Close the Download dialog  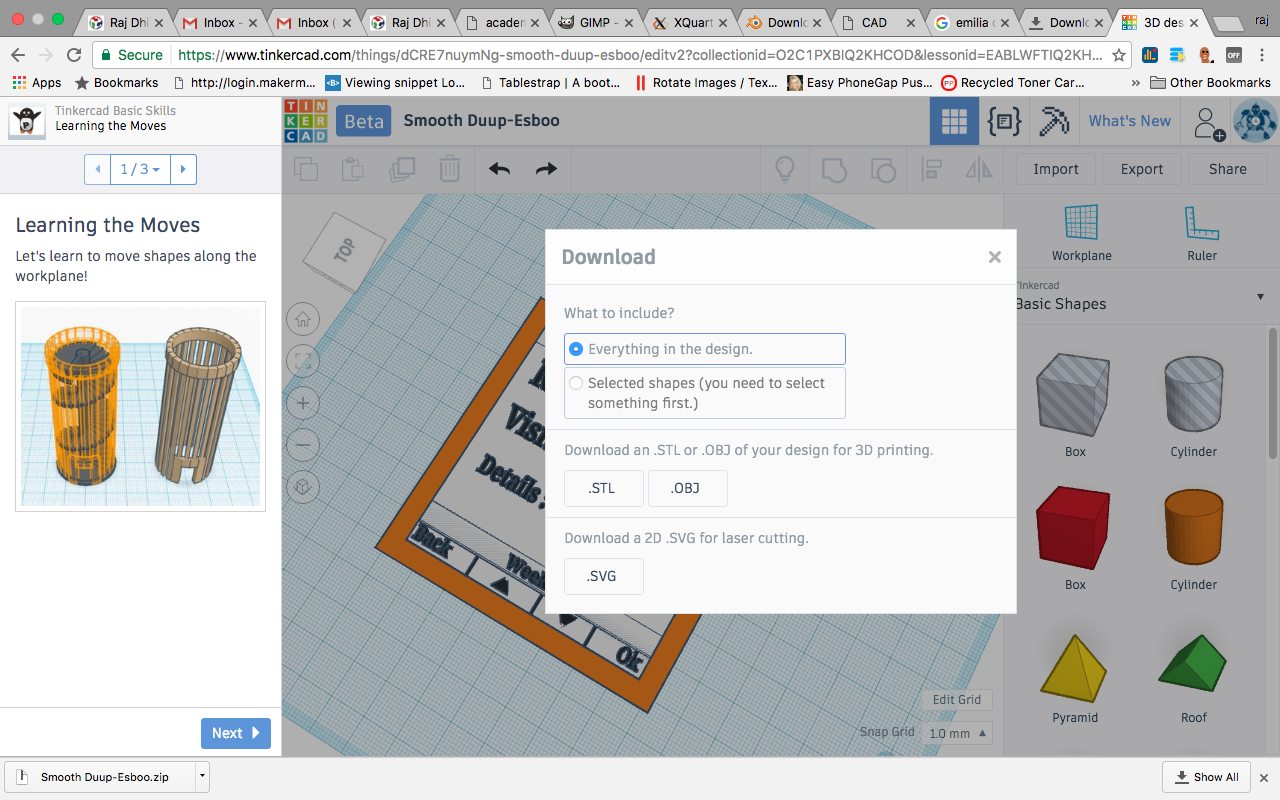tap(994, 257)
